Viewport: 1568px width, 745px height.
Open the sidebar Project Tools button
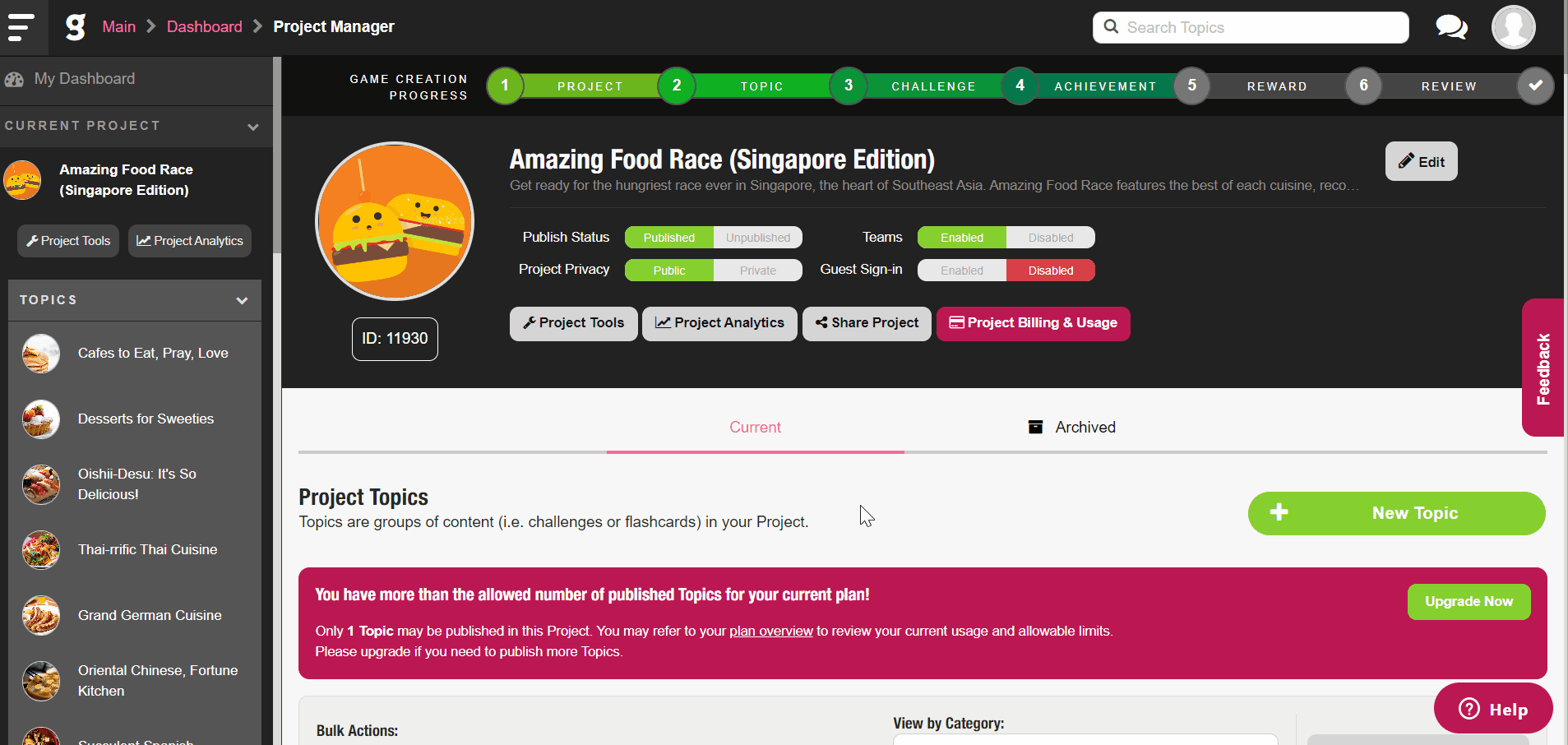click(68, 241)
